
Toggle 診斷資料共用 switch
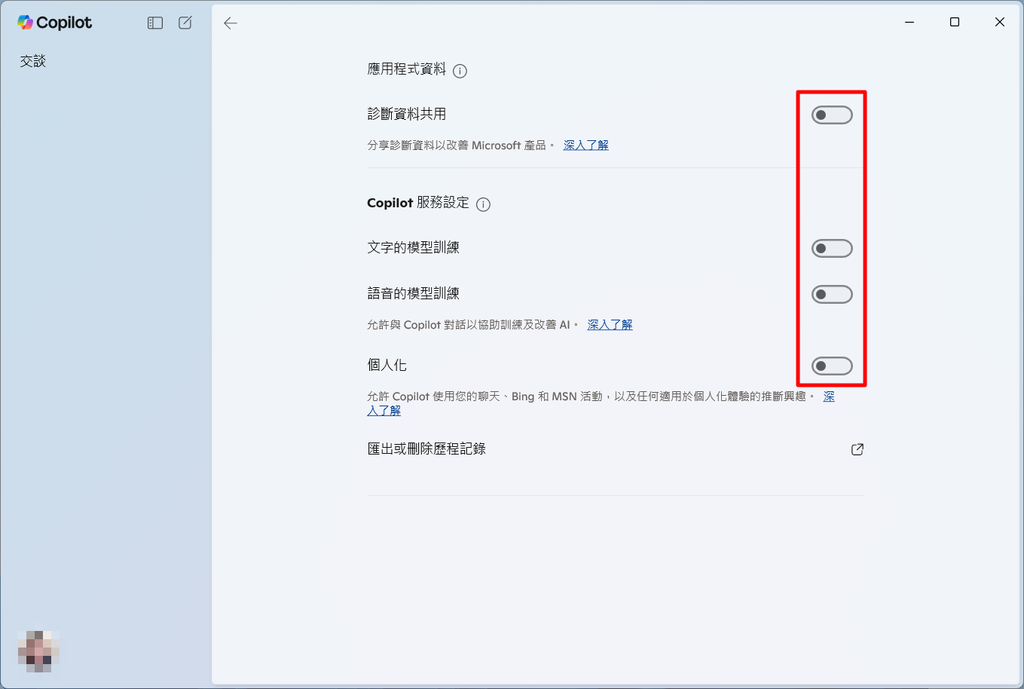(832, 115)
